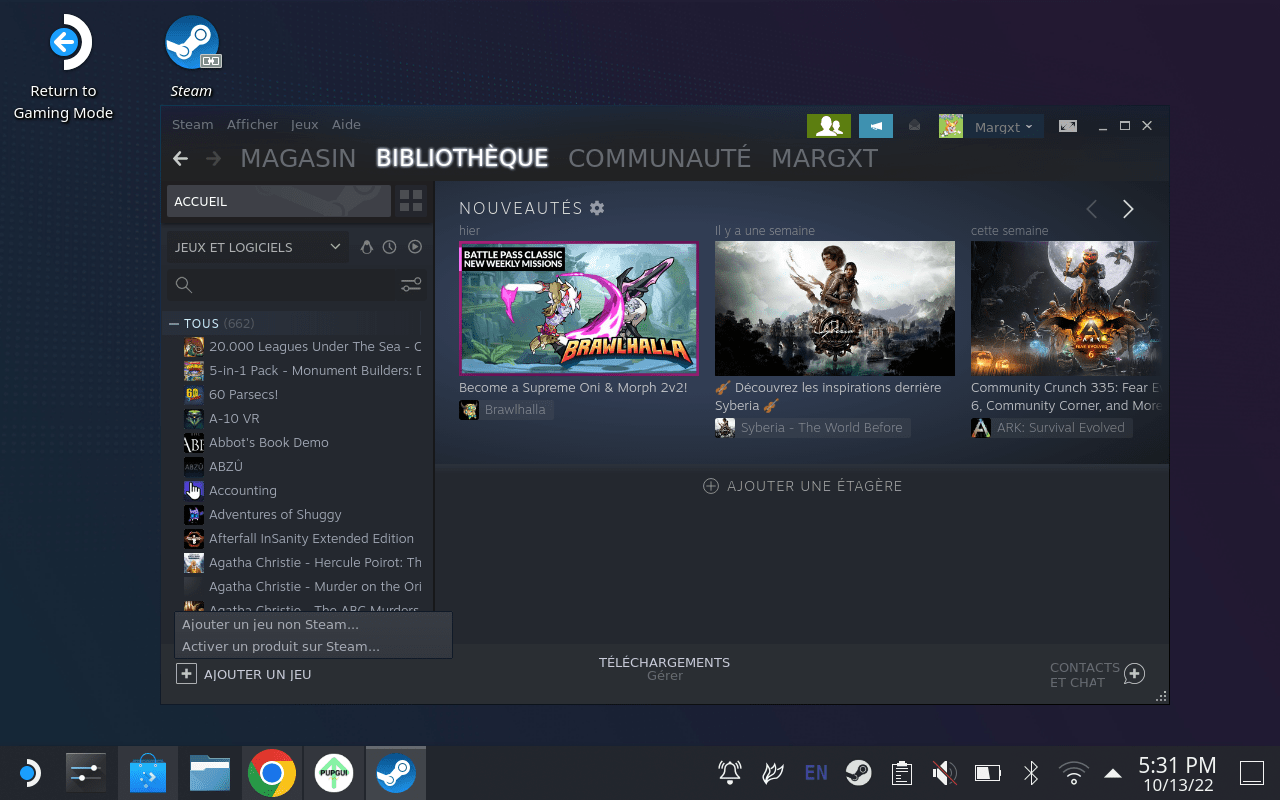The width and height of the screenshot is (1280, 800).
Task: Unmute audio via tray speaker icon
Action: tap(944, 773)
